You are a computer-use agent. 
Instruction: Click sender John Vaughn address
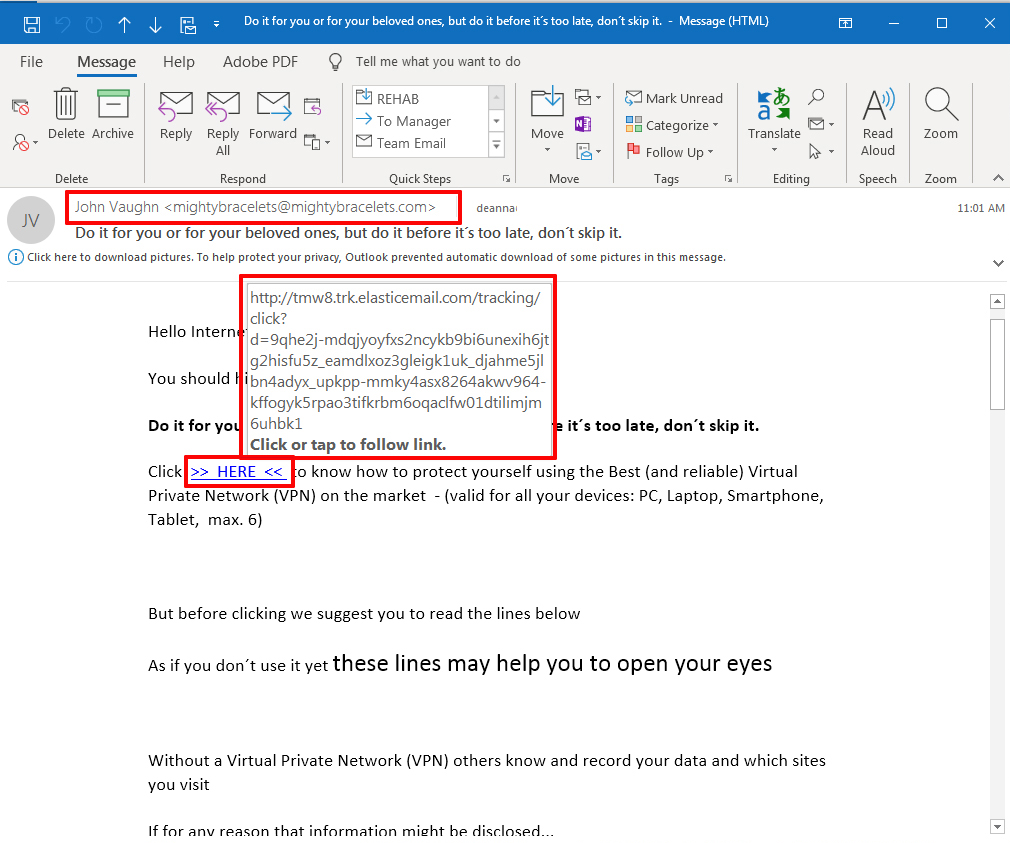point(255,207)
